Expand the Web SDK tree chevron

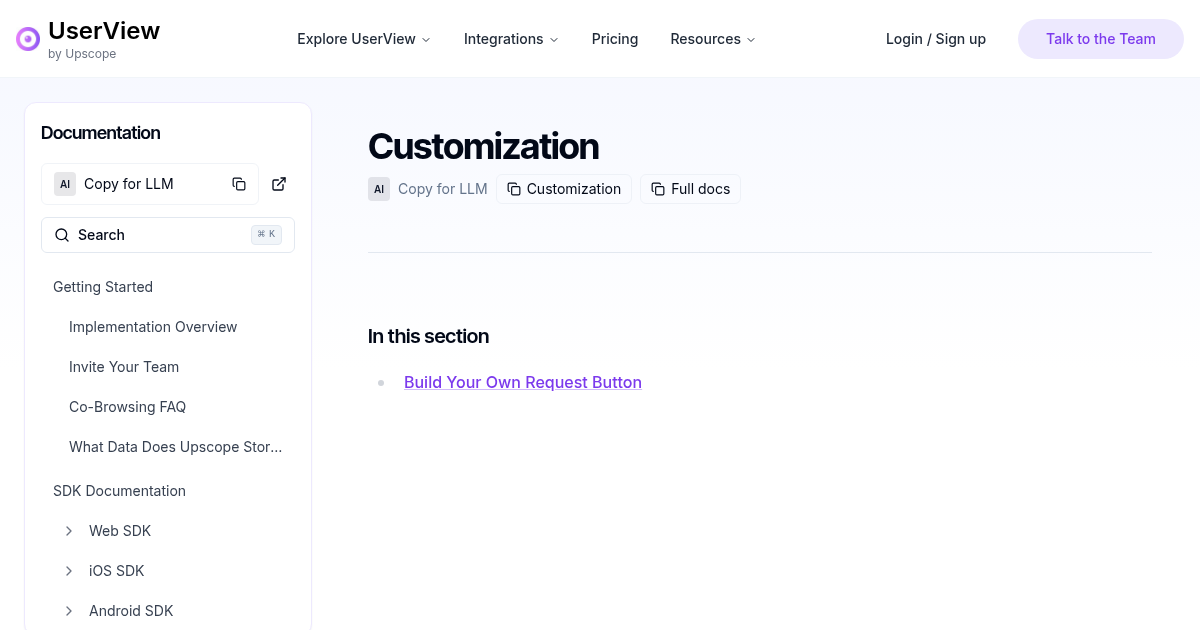coord(69,531)
